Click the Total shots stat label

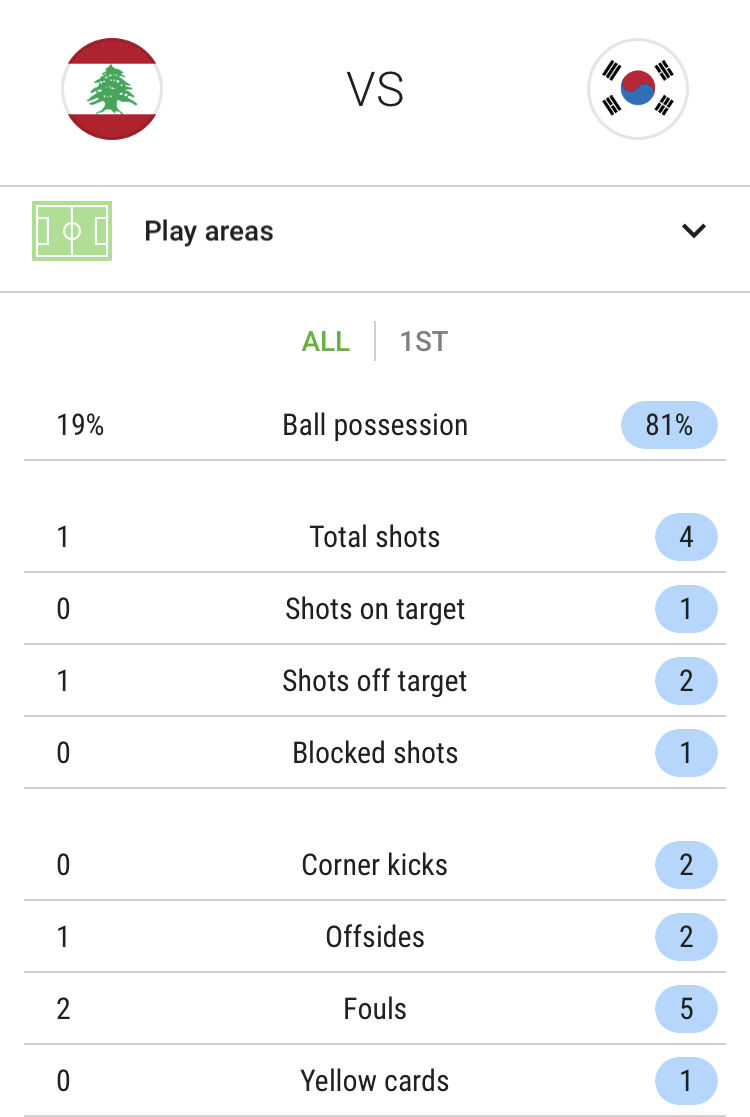coord(375,537)
